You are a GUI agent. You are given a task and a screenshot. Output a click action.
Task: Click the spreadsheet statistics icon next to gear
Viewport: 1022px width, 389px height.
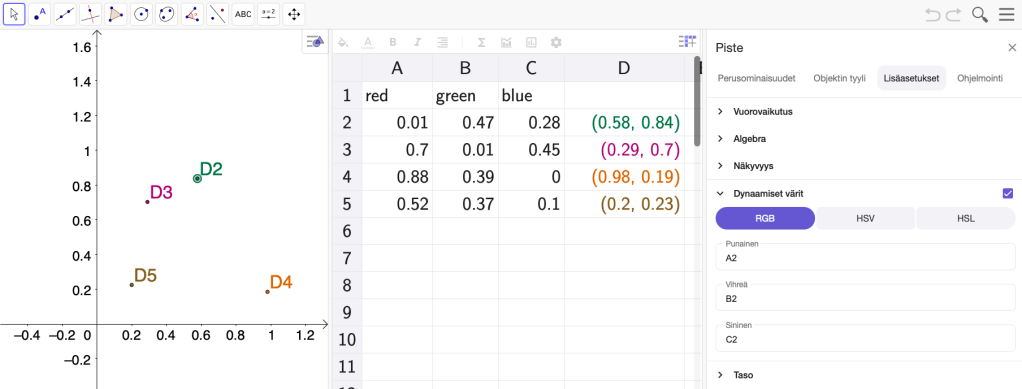pos(531,42)
